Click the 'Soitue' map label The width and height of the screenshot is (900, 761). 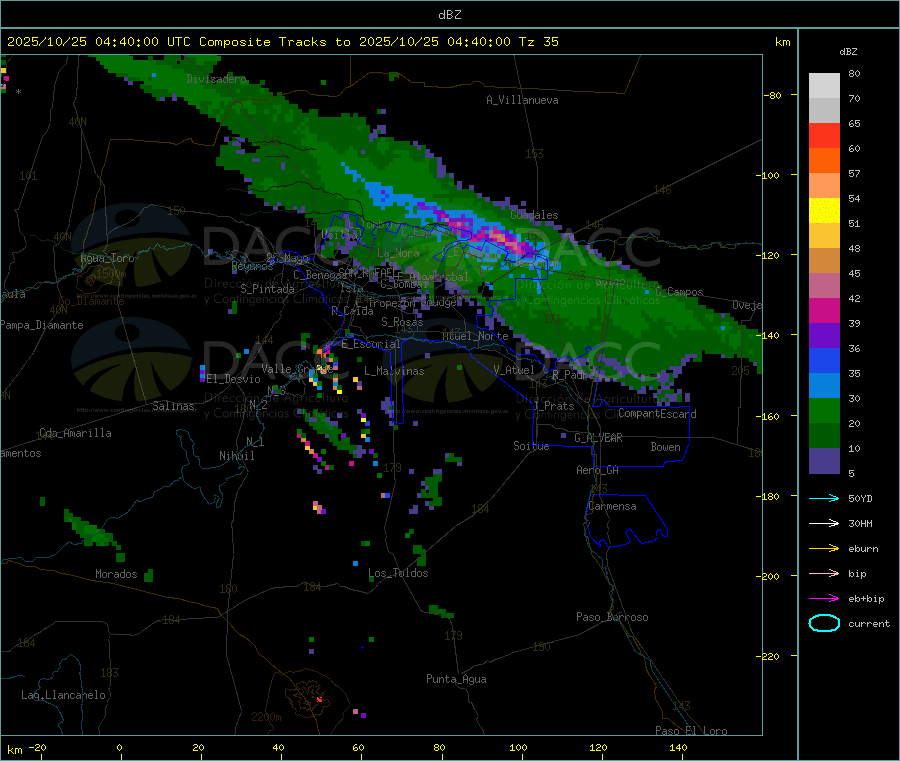[x=531, y=446]
